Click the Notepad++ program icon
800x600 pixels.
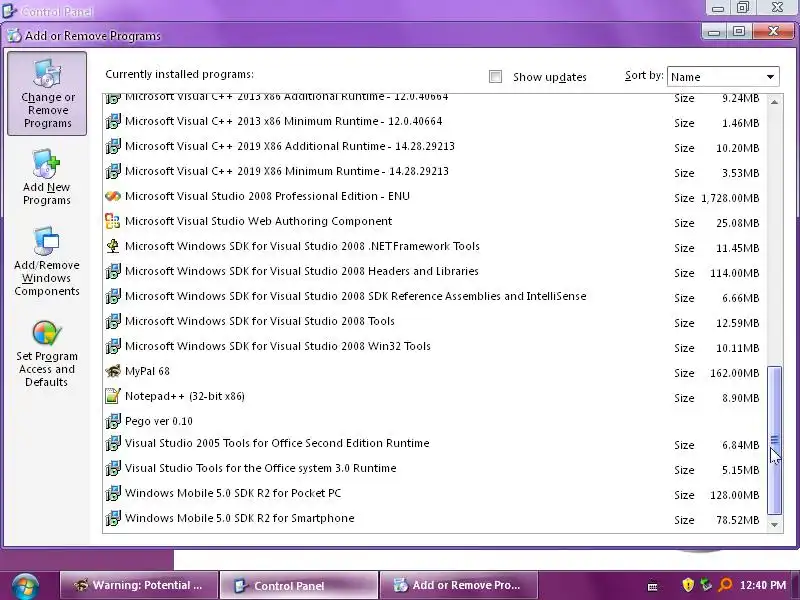pos(113,396)
